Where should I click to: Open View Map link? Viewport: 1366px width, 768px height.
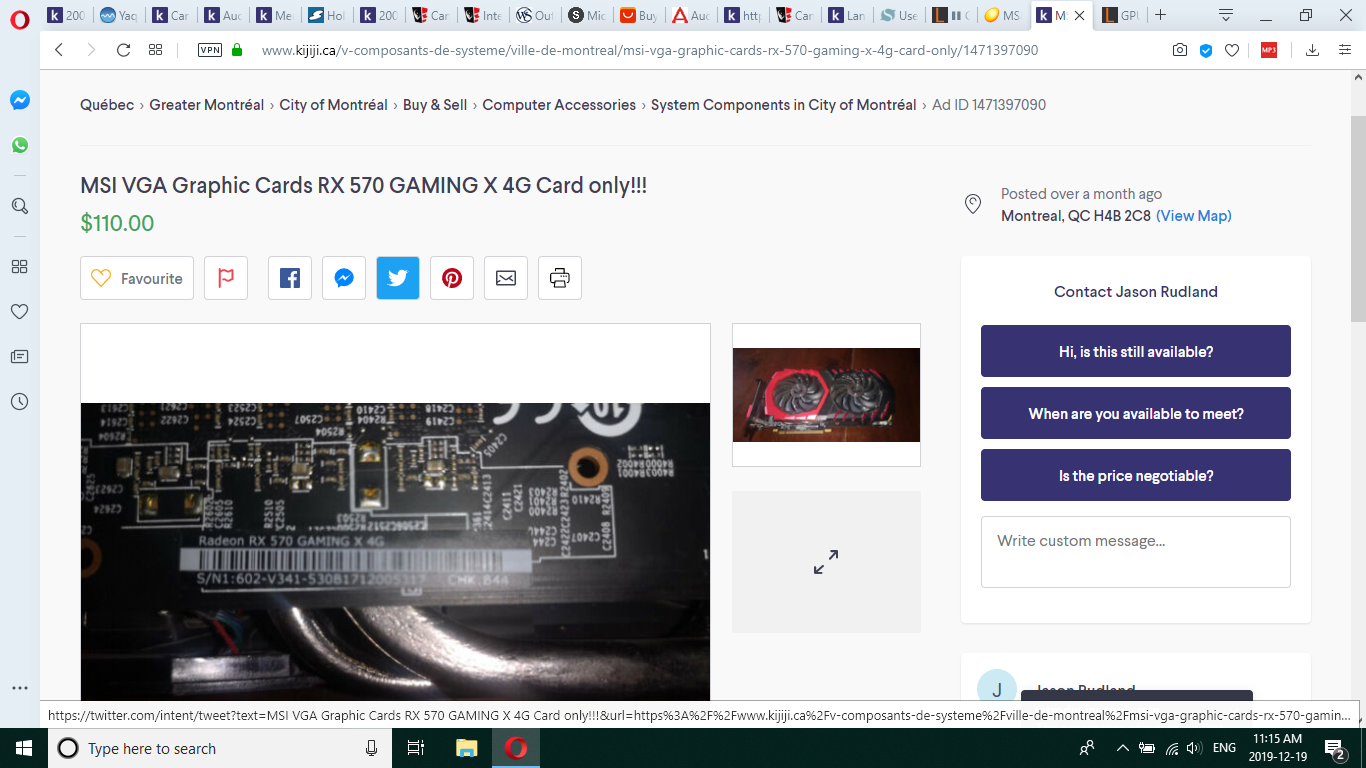[x=1194, y=216]
